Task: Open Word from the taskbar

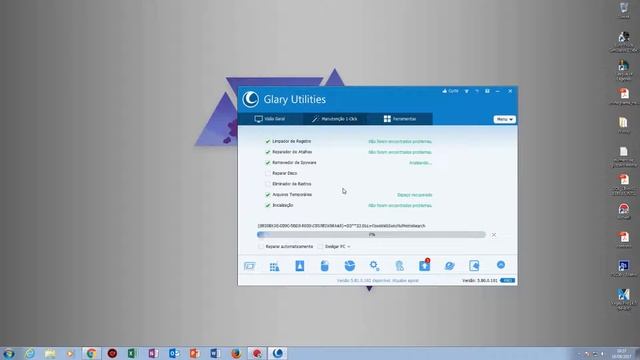Action: click(x=215, y=353)
